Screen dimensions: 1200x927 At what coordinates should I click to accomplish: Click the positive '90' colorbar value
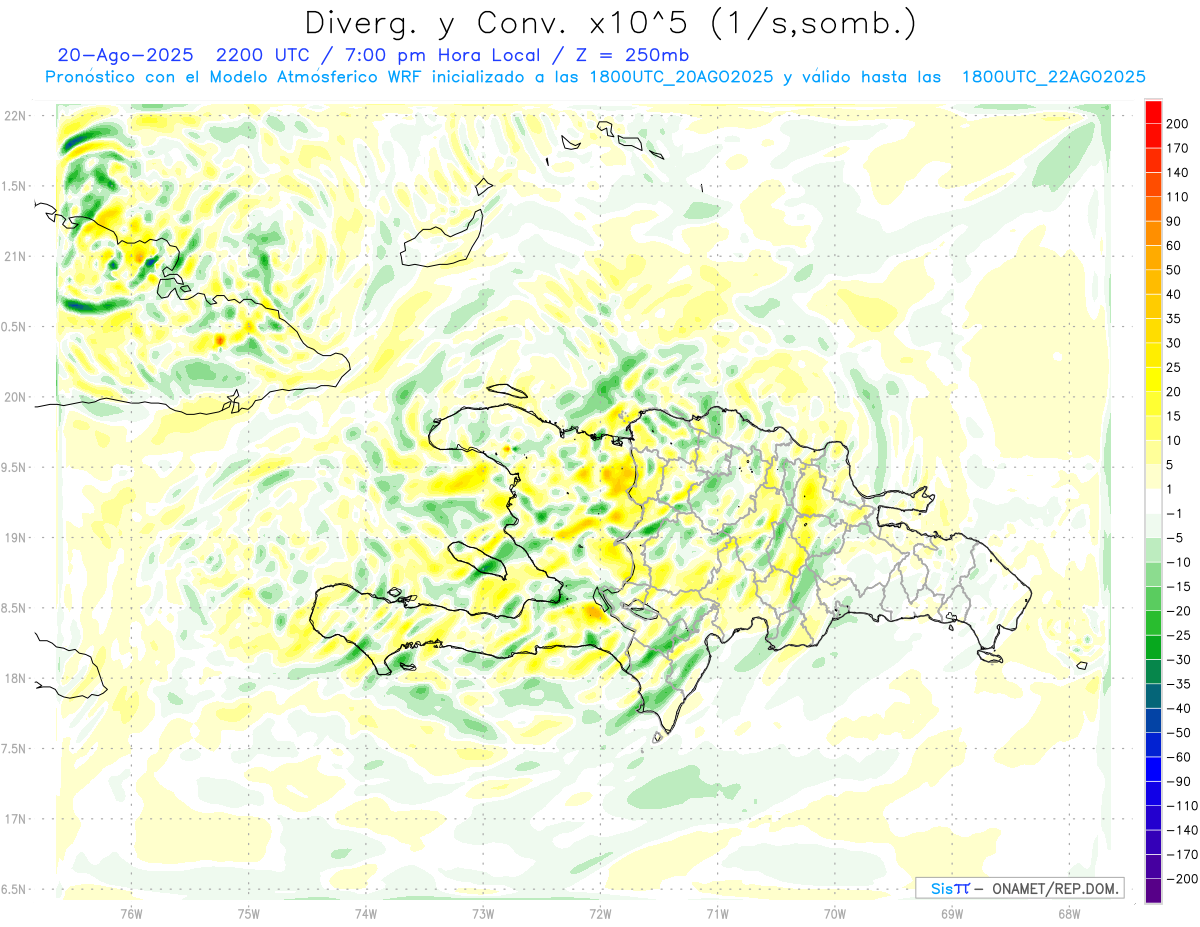(1174, 221)
